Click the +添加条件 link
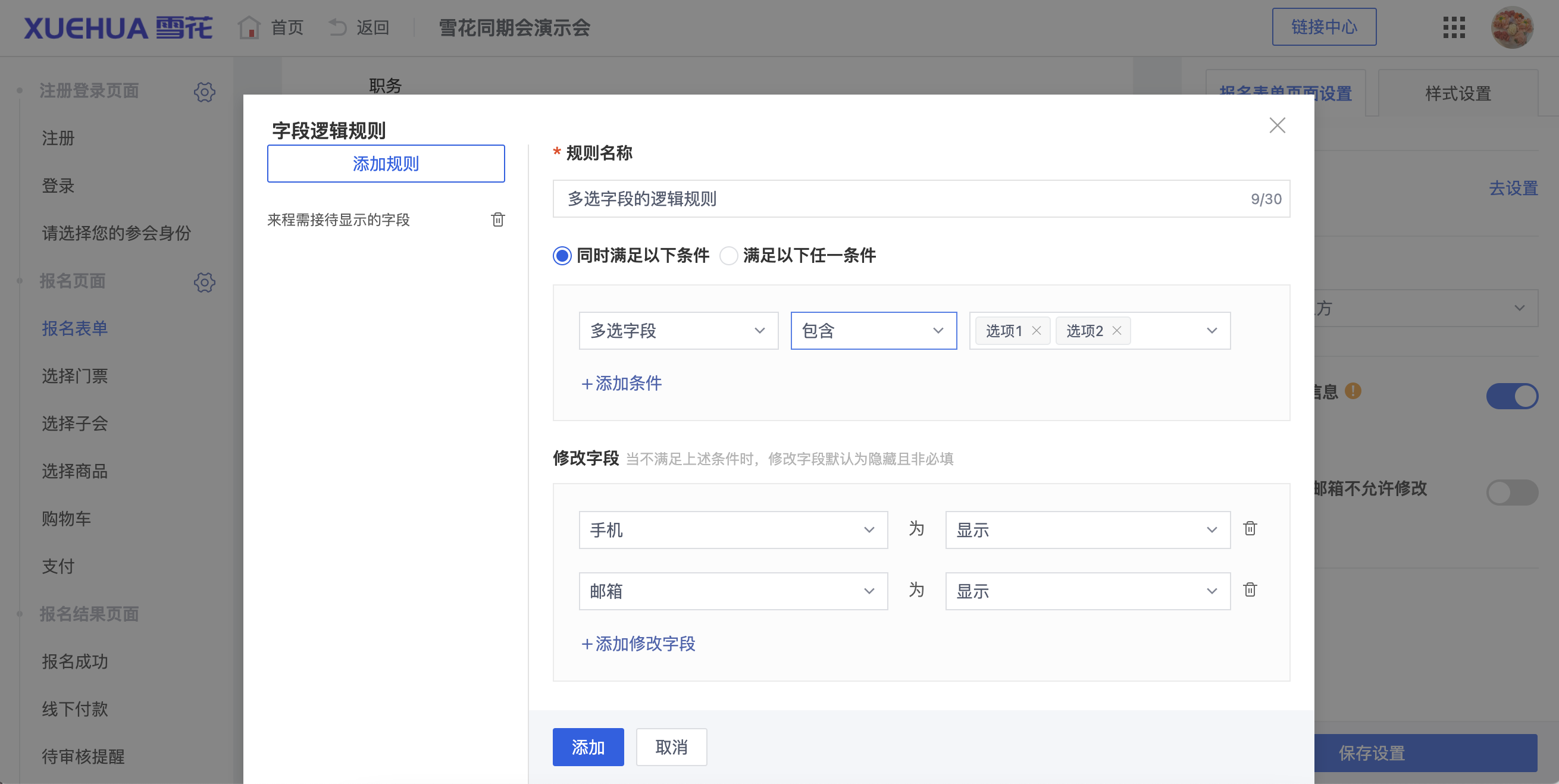The height and width of the screenshot is (784, 1559). coord(621,384)
